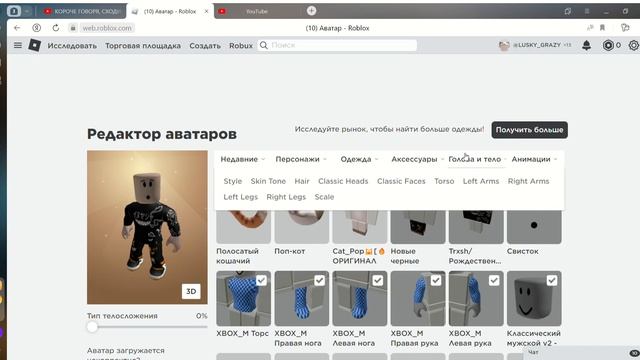Screen dimensions: 640x360
Task: Reload the page
Action: pyautogui.click(x=56, y=28)
